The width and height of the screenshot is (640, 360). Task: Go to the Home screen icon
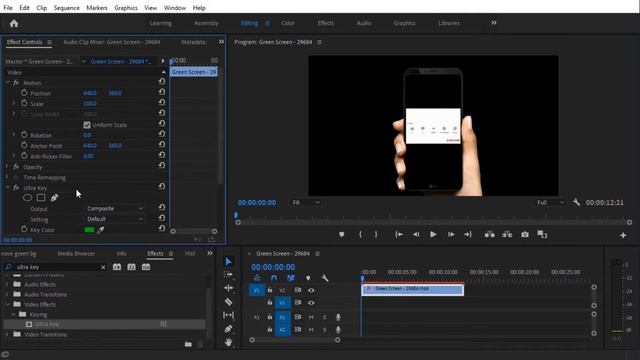tap(14, 24)
